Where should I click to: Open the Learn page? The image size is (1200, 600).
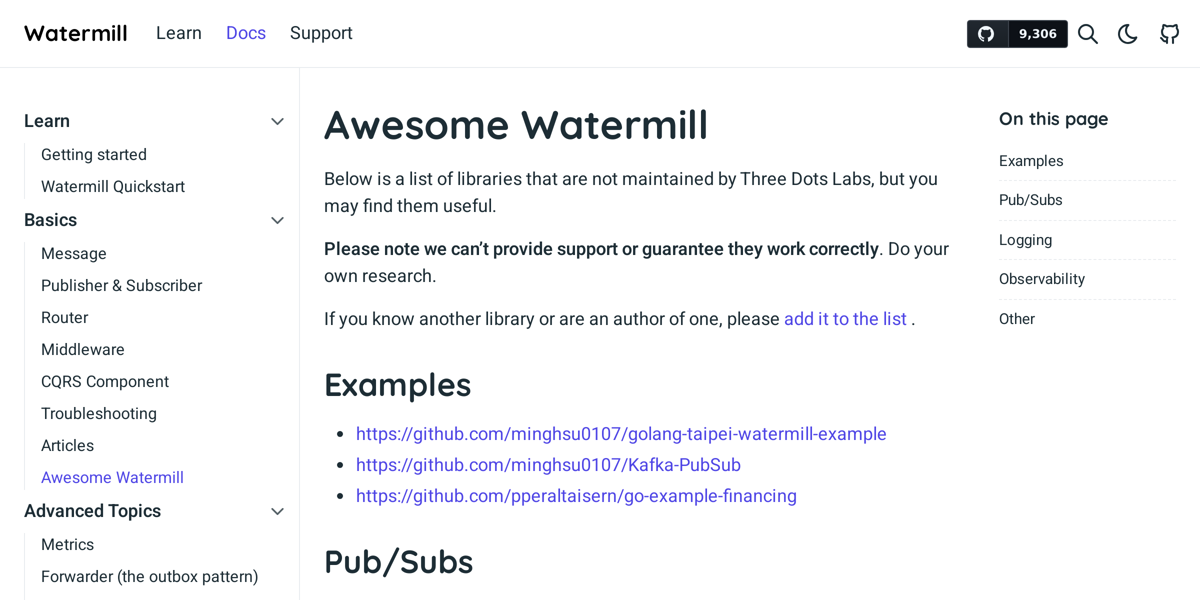(179, 32)
